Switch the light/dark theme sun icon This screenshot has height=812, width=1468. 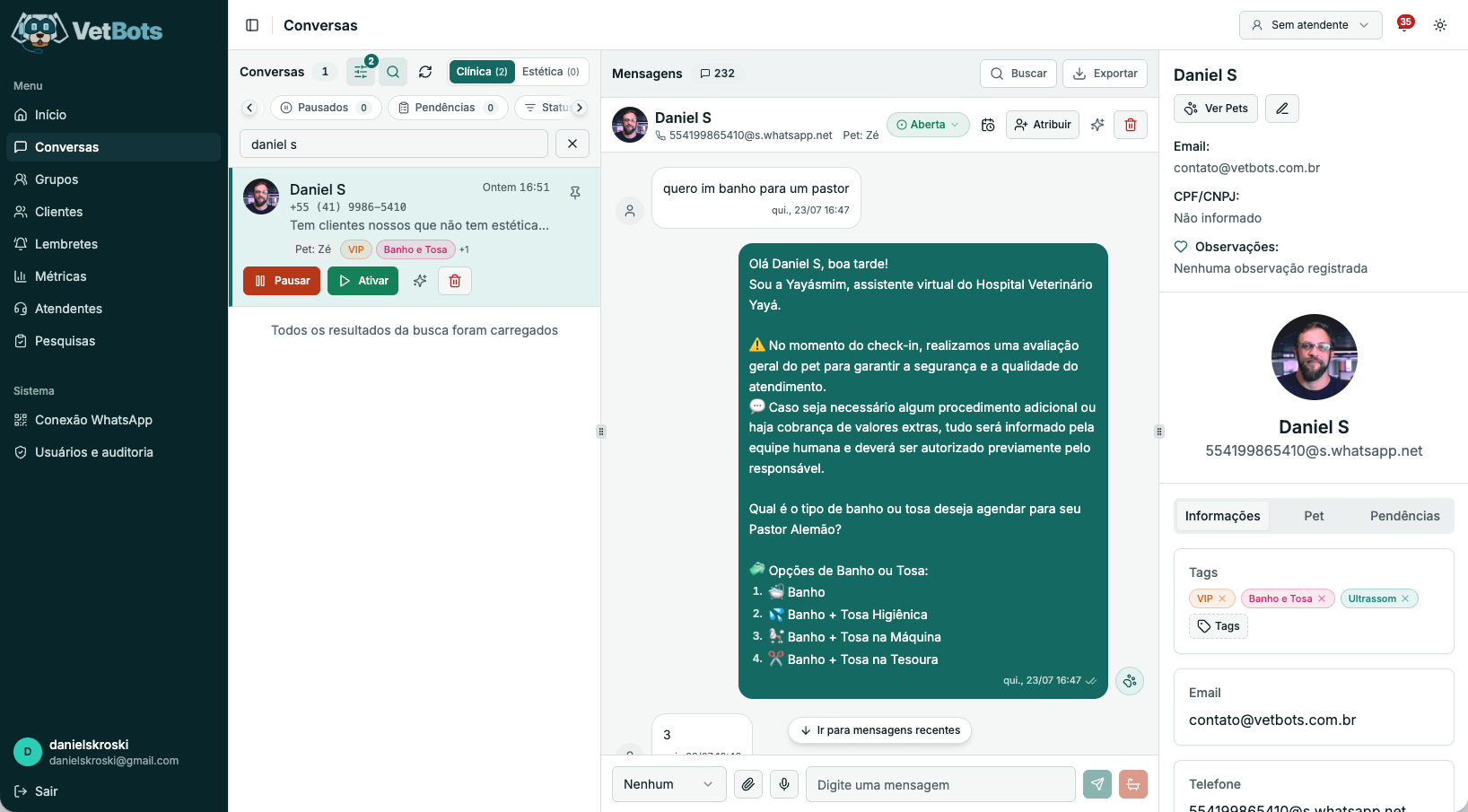click(1440, 25)
